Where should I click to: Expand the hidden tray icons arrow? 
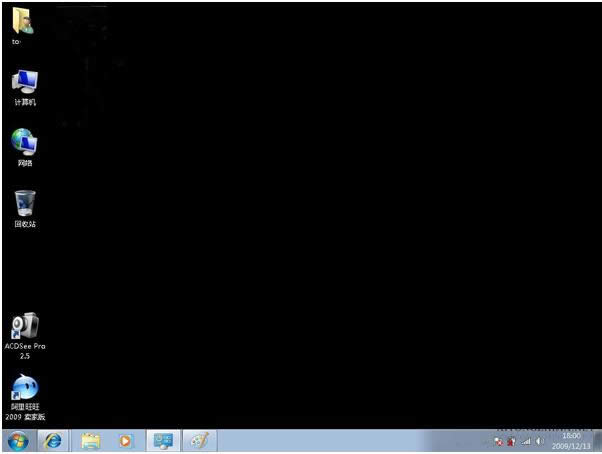point(486,441)
